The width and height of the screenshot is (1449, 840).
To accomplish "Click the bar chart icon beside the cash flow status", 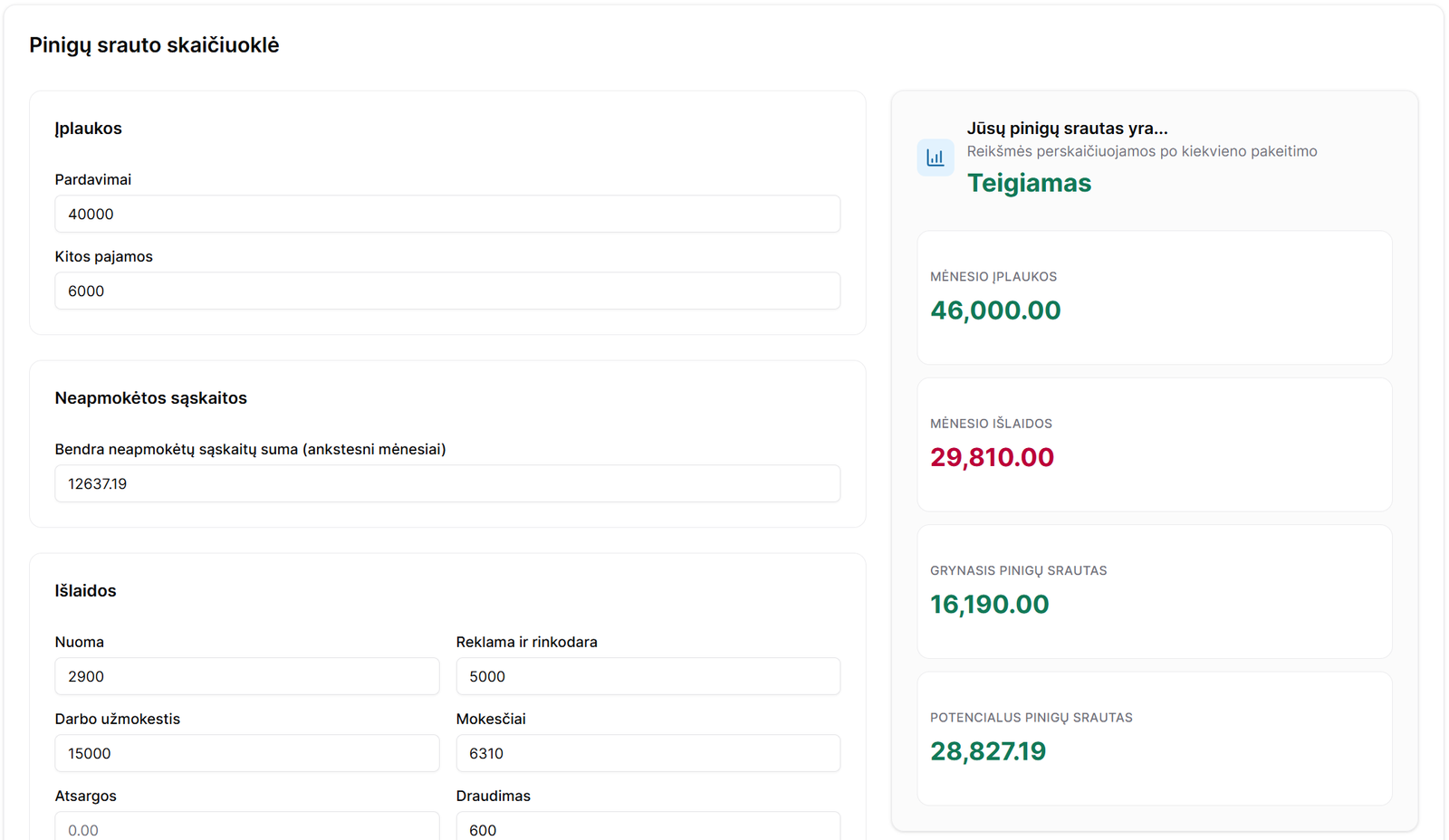I will [935, 157].
